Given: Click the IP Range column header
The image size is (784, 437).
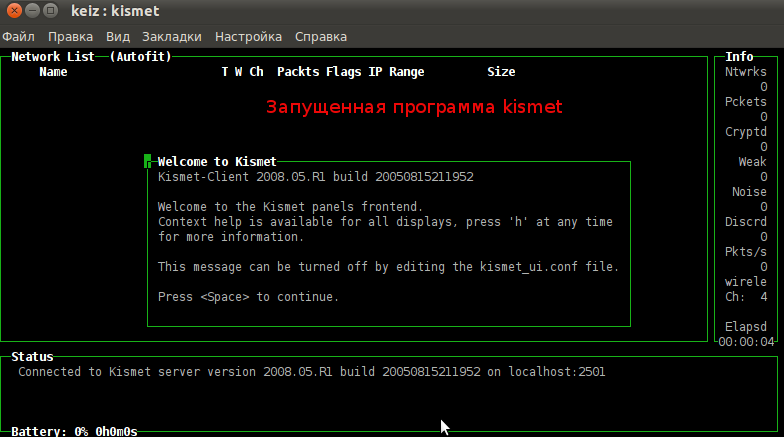Looking at the screenshot, I should pyautogui.click(x=396, y=72).
